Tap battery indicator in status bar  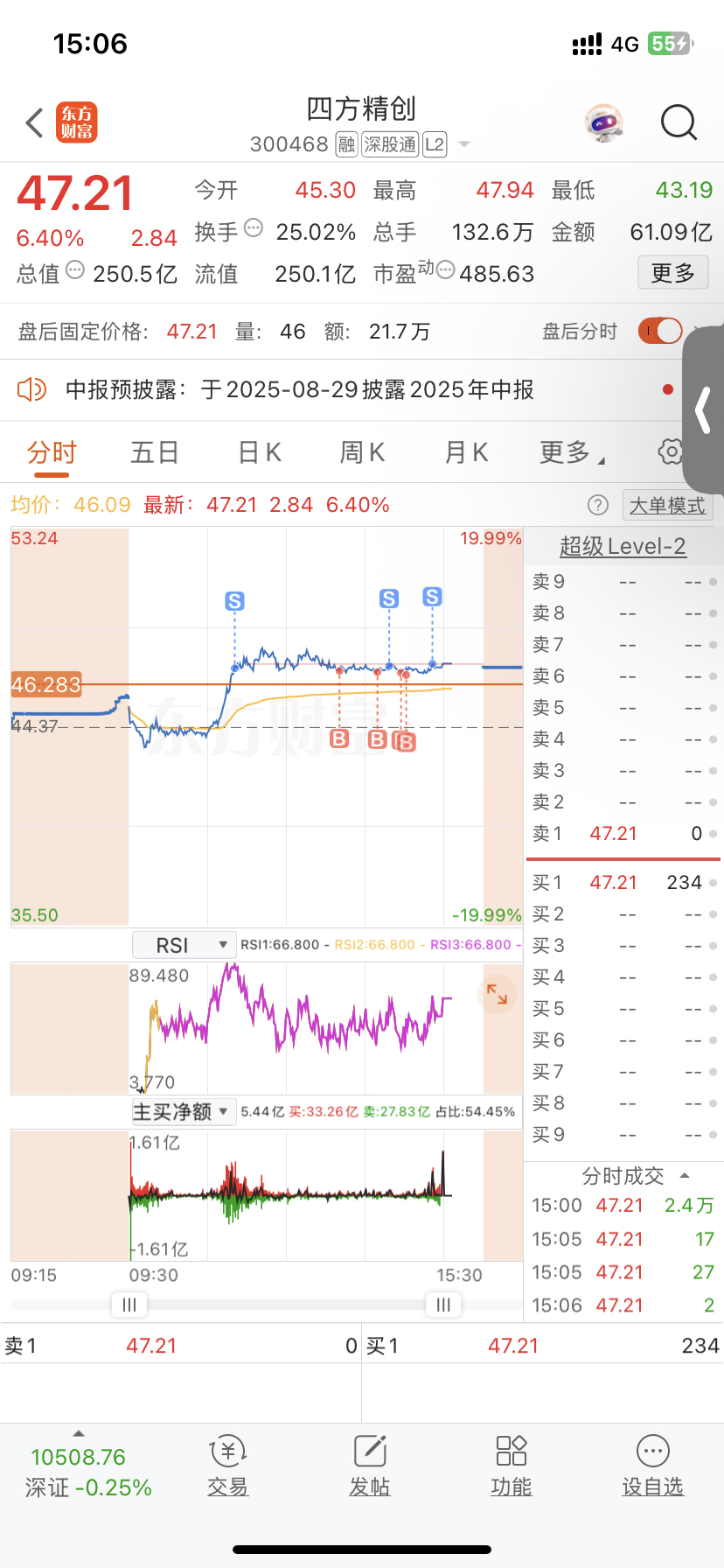click(671, 43)
